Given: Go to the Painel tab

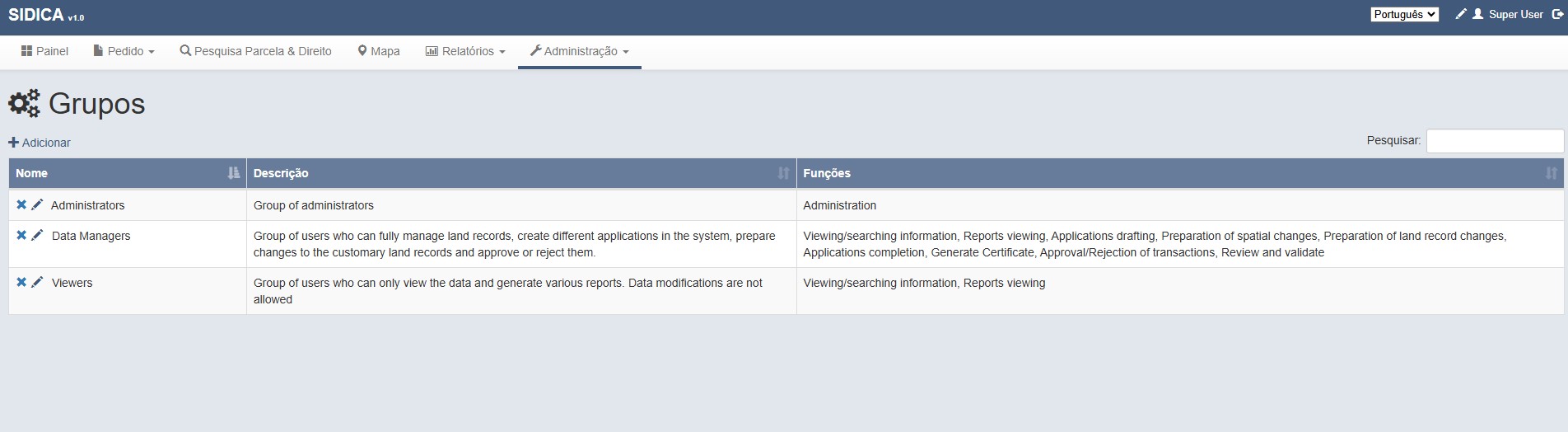Looking at the screenshot, I should (44, 51).
